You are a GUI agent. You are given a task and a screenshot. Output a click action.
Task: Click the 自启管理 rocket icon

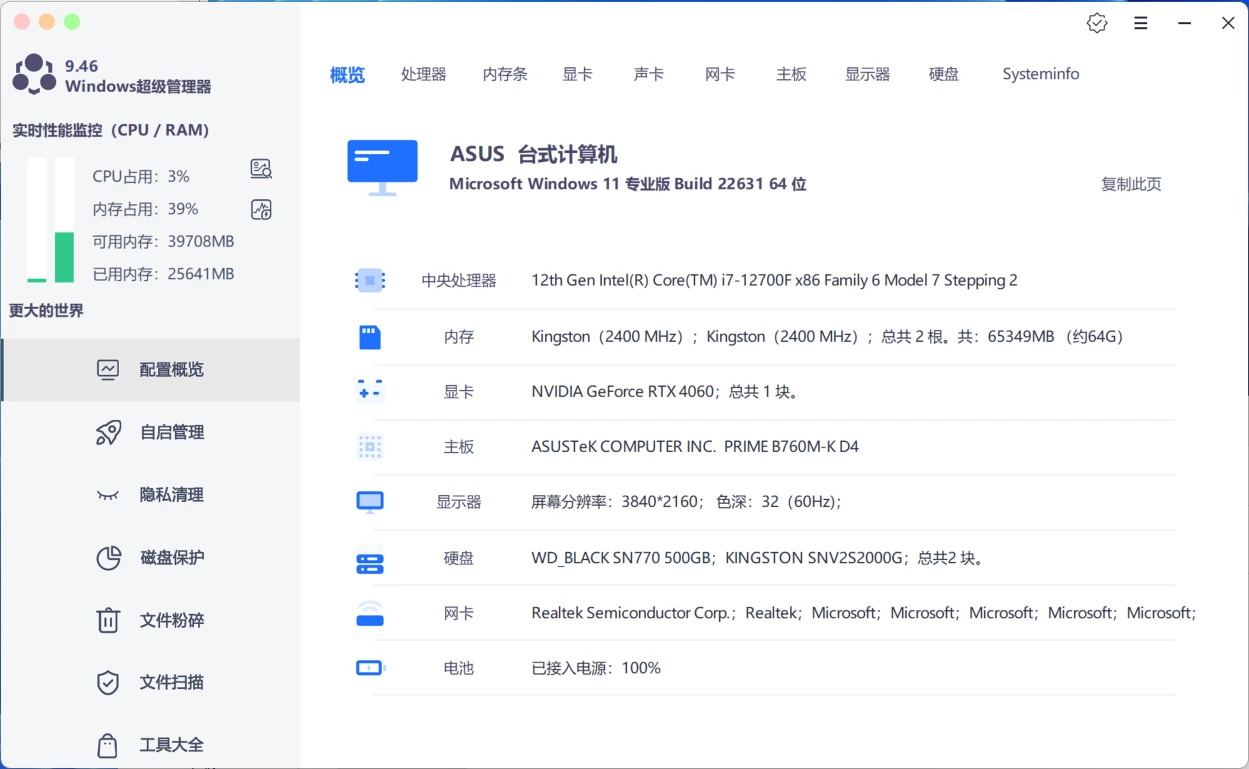point(108,432)
